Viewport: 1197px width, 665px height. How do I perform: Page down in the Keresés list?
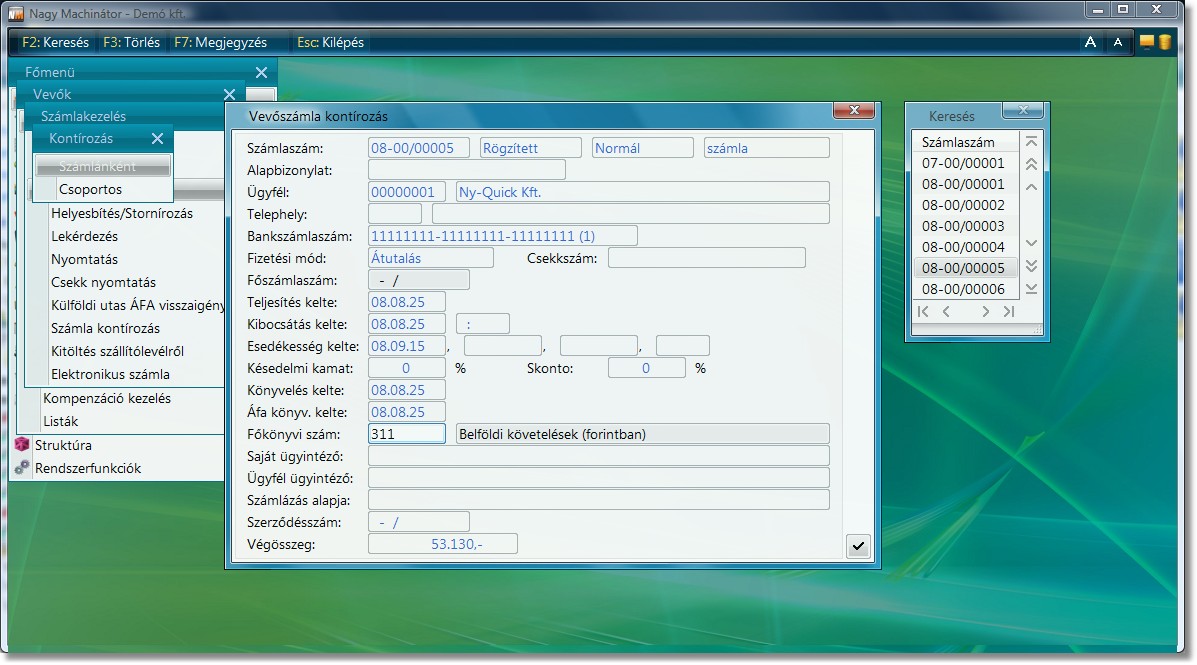coord(1032,266)
